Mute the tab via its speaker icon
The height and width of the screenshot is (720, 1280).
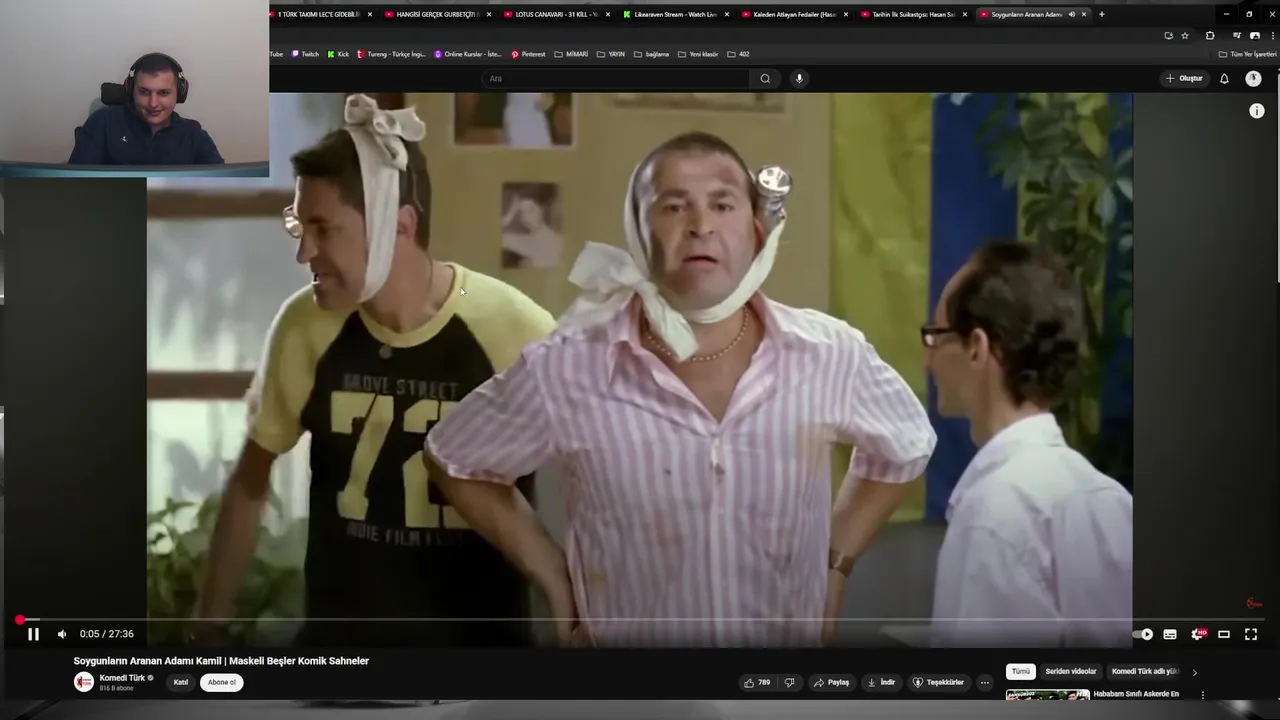click(1071, 14)
